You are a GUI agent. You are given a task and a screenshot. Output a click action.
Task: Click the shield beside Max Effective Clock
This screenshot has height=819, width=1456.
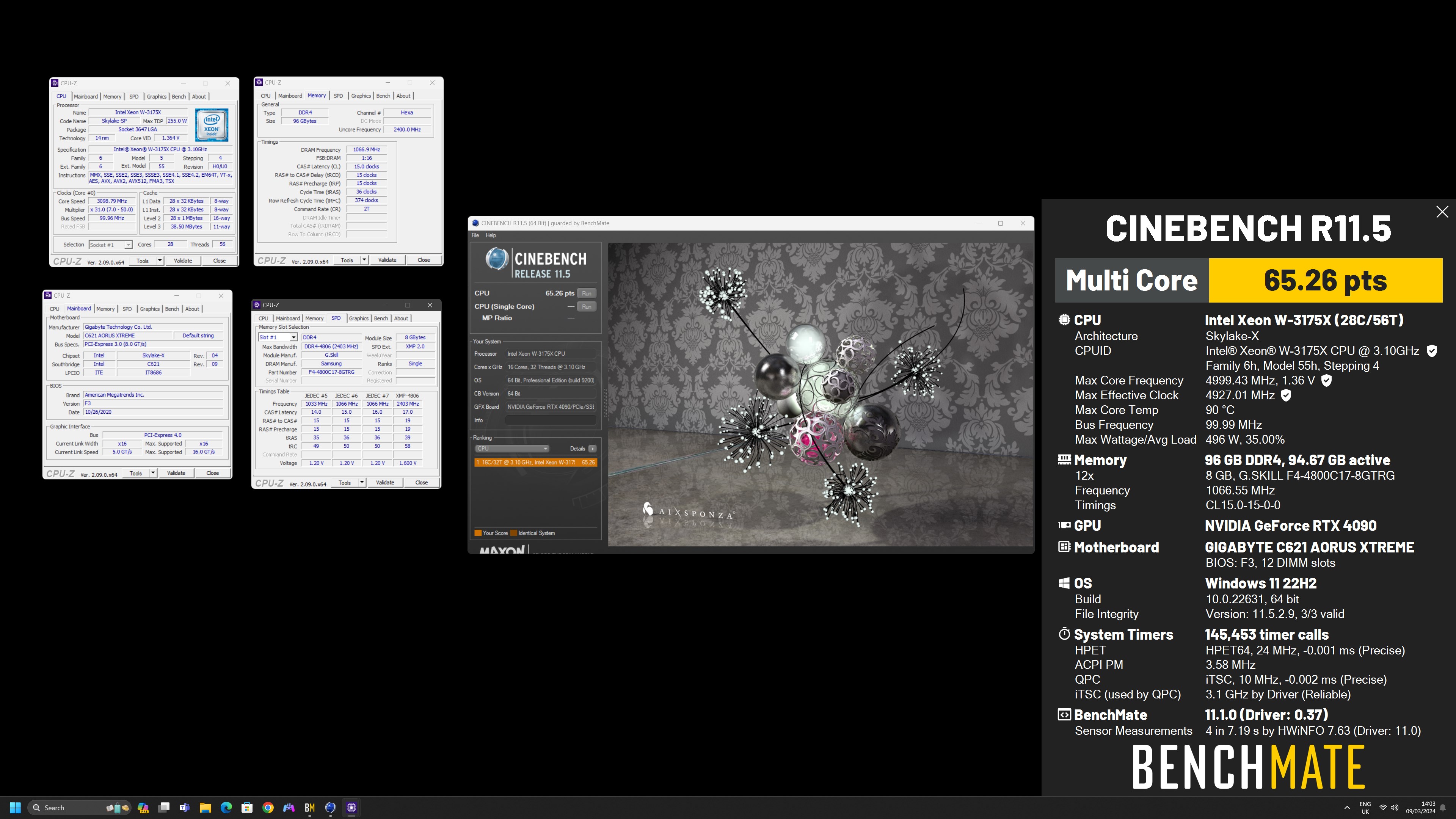point(1286,395)
